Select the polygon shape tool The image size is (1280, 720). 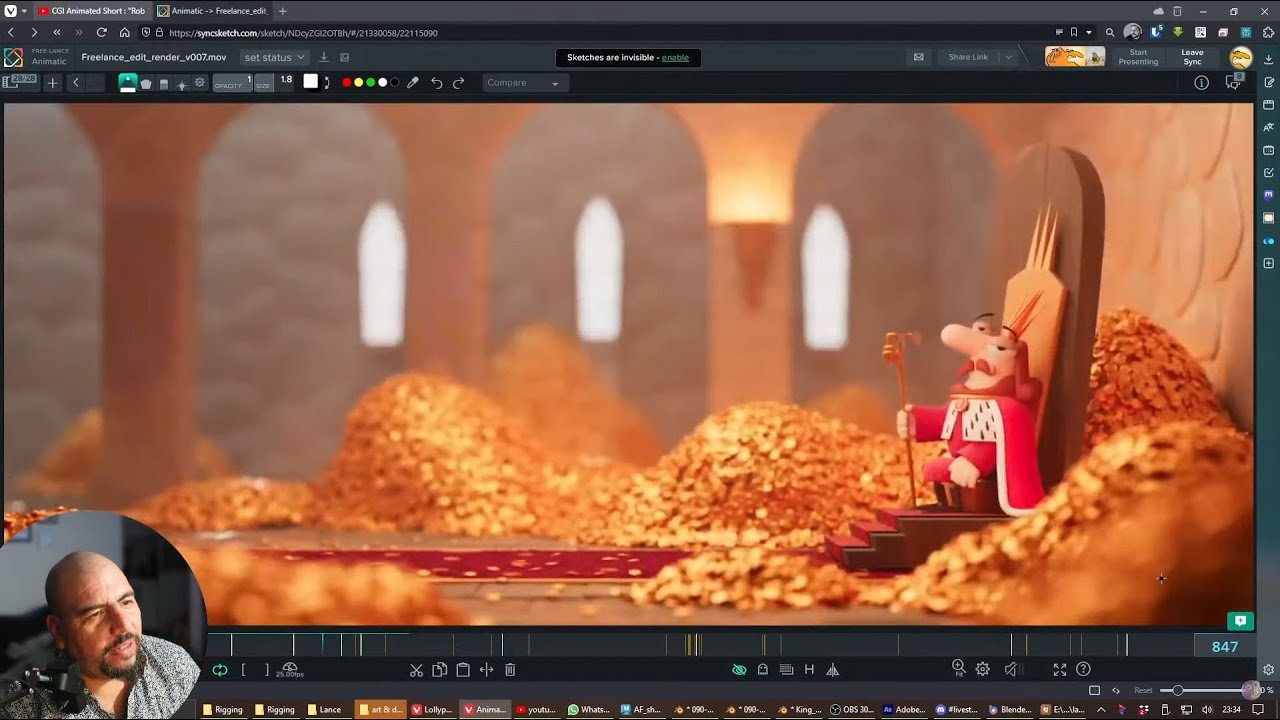click(146, 83)
